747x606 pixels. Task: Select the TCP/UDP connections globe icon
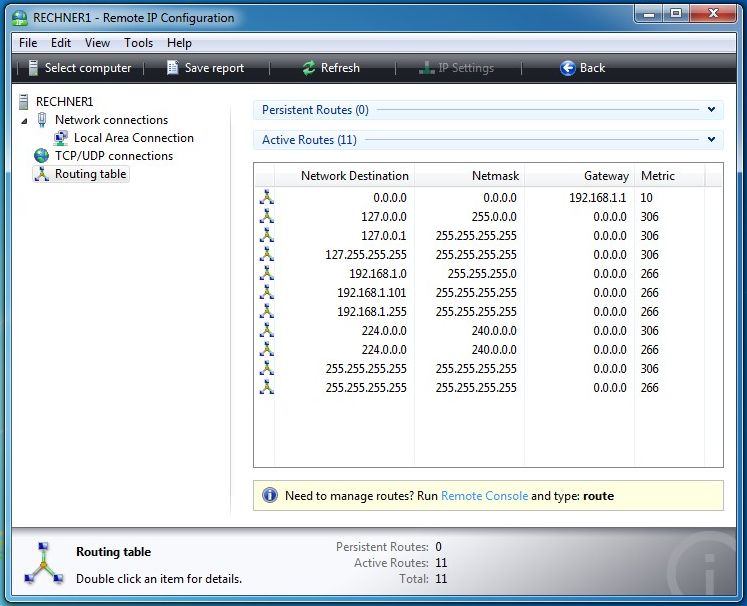tap(41, 156)
